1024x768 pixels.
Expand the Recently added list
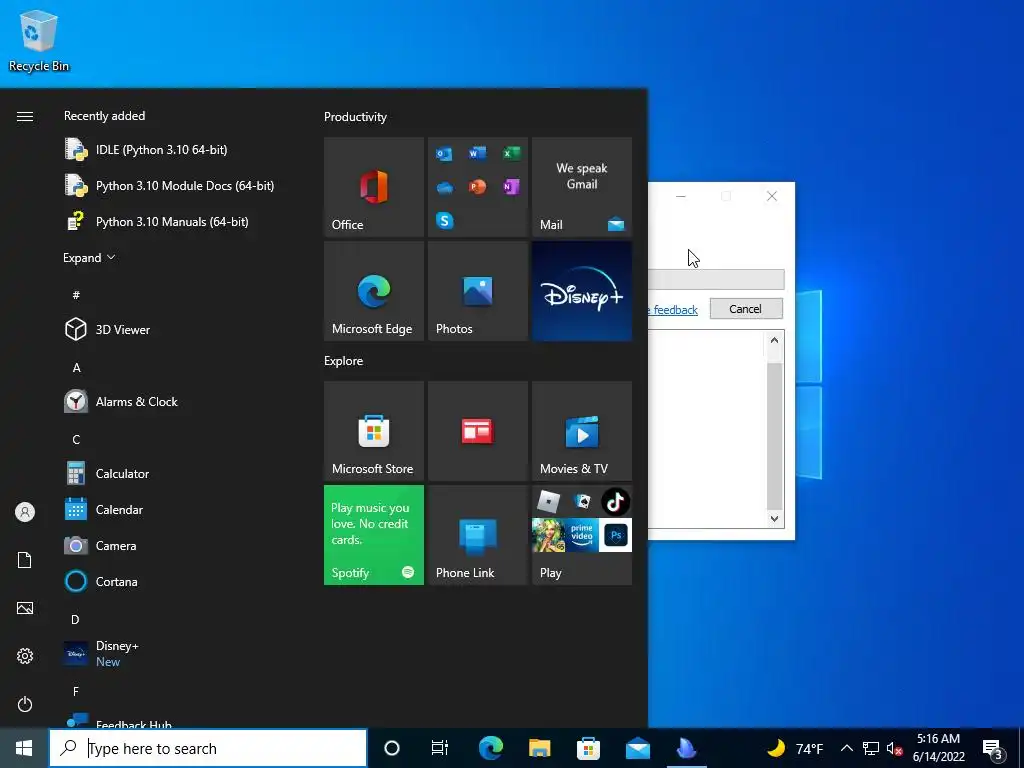coord(89,258)
